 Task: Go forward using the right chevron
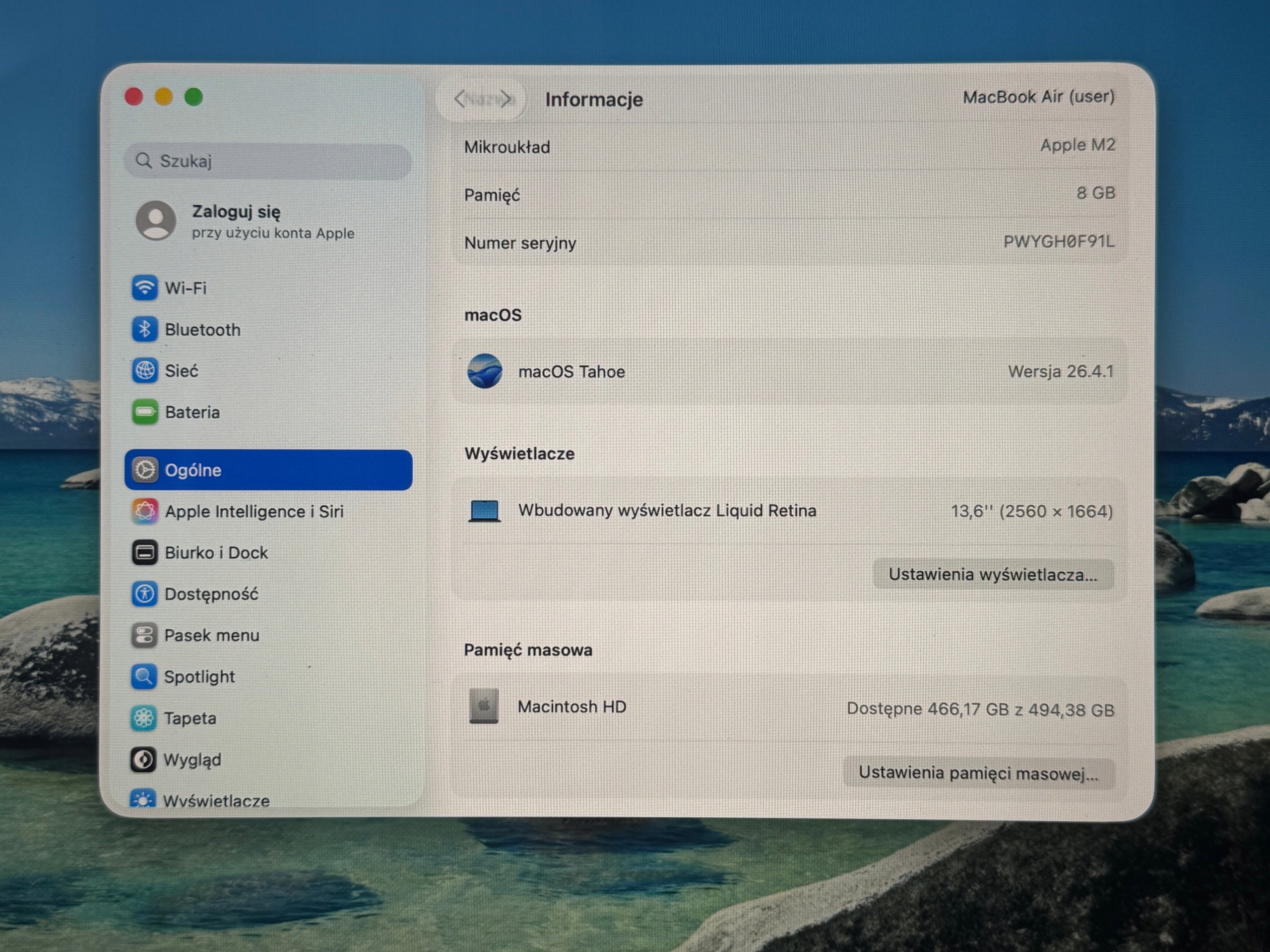pyautogui.click(x=506, y=99)
